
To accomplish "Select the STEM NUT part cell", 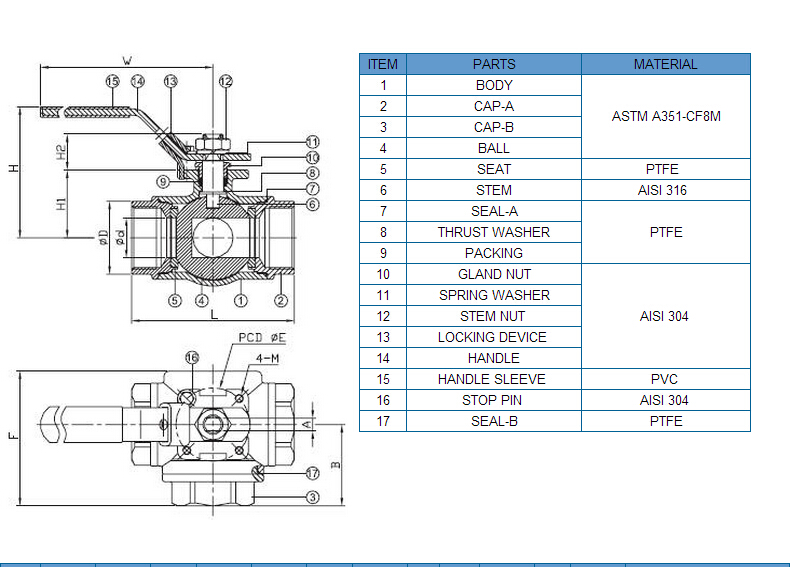I will (494, 316).
